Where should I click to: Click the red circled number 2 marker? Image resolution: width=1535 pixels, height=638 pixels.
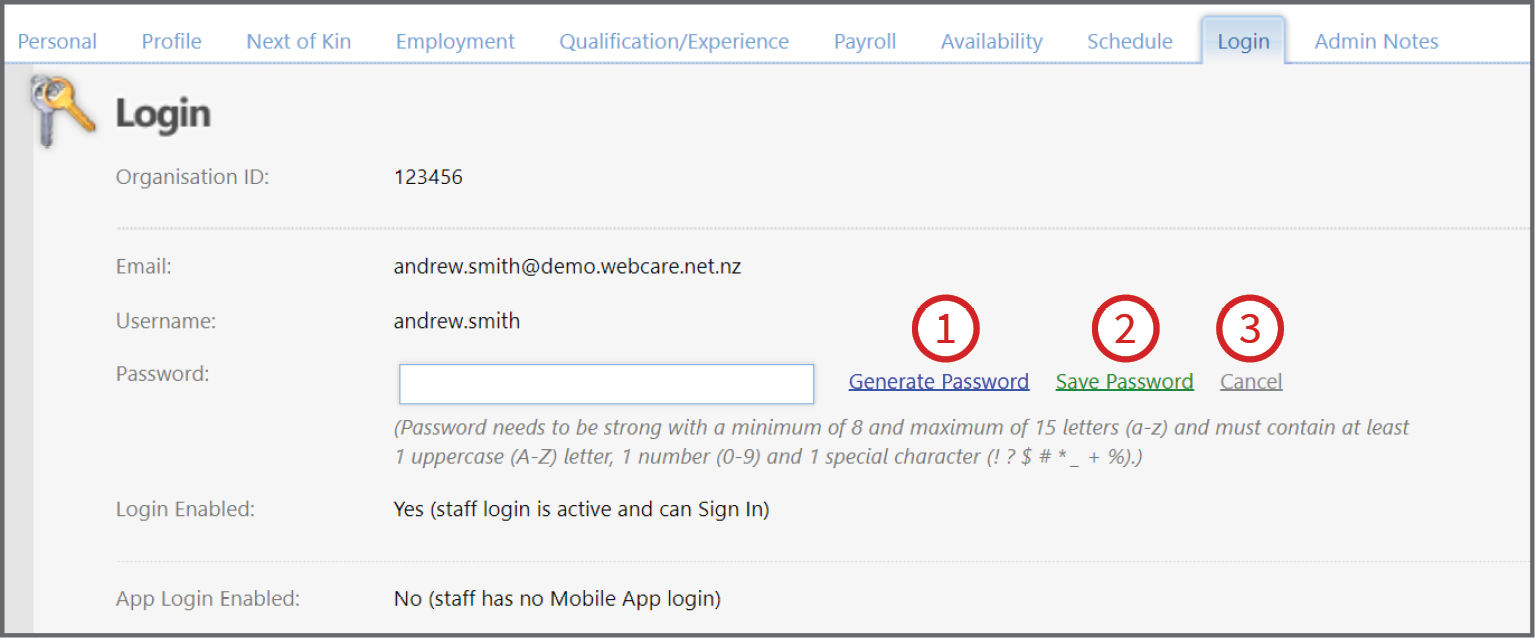[x=1125, y=329]
